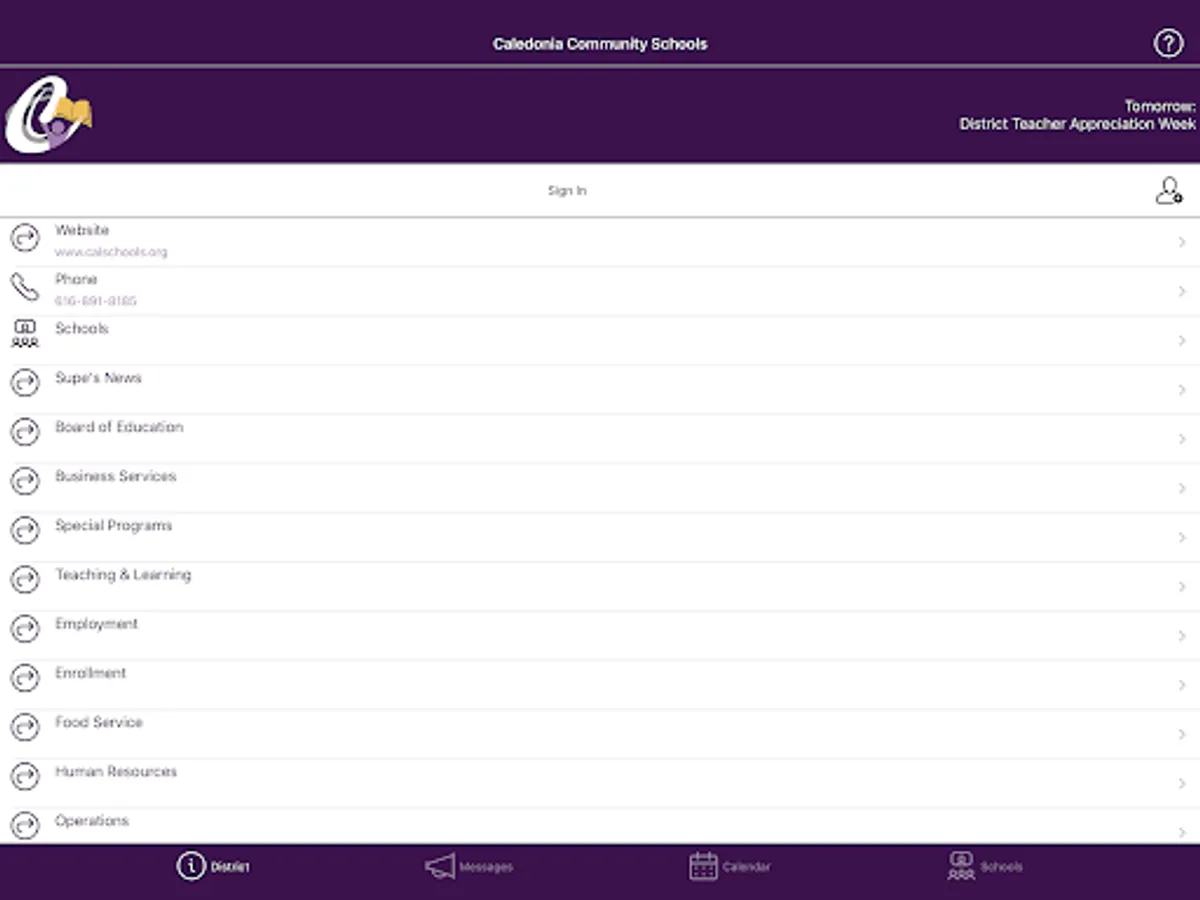The height and width of the screenshot is (900, 1200).
Task: Open the Board of Education entry
Action: (x=600, y=439)
